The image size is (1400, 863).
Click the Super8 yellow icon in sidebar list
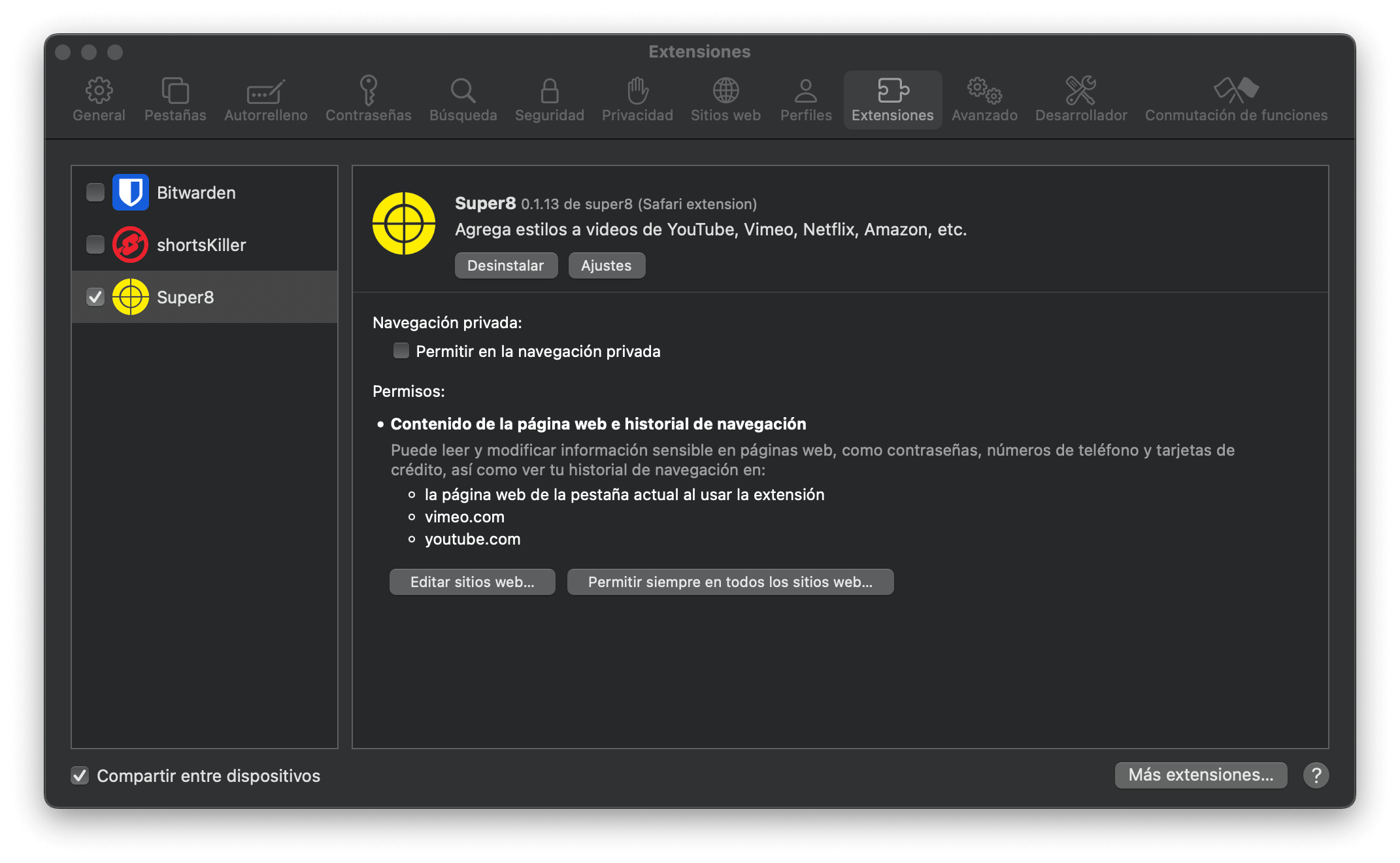click(131, 297)
